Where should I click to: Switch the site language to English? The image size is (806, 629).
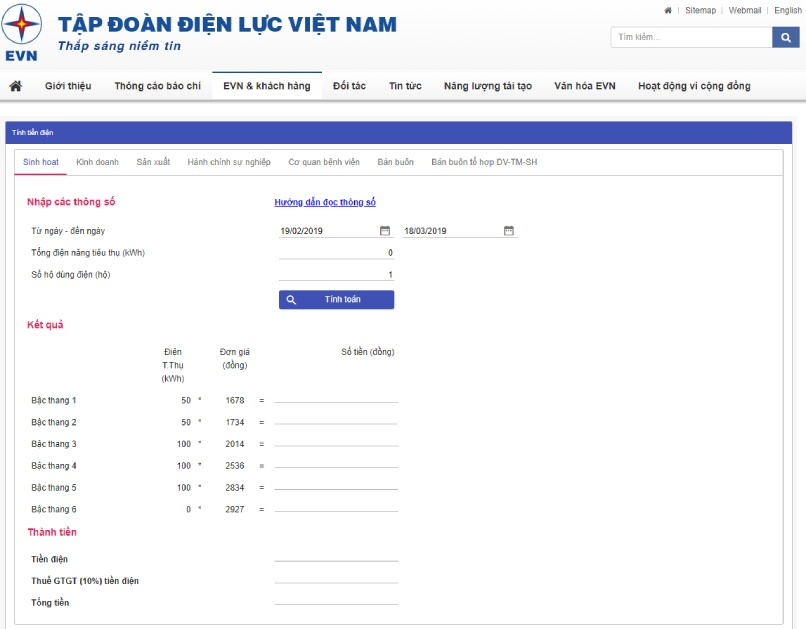click(789, 8)
